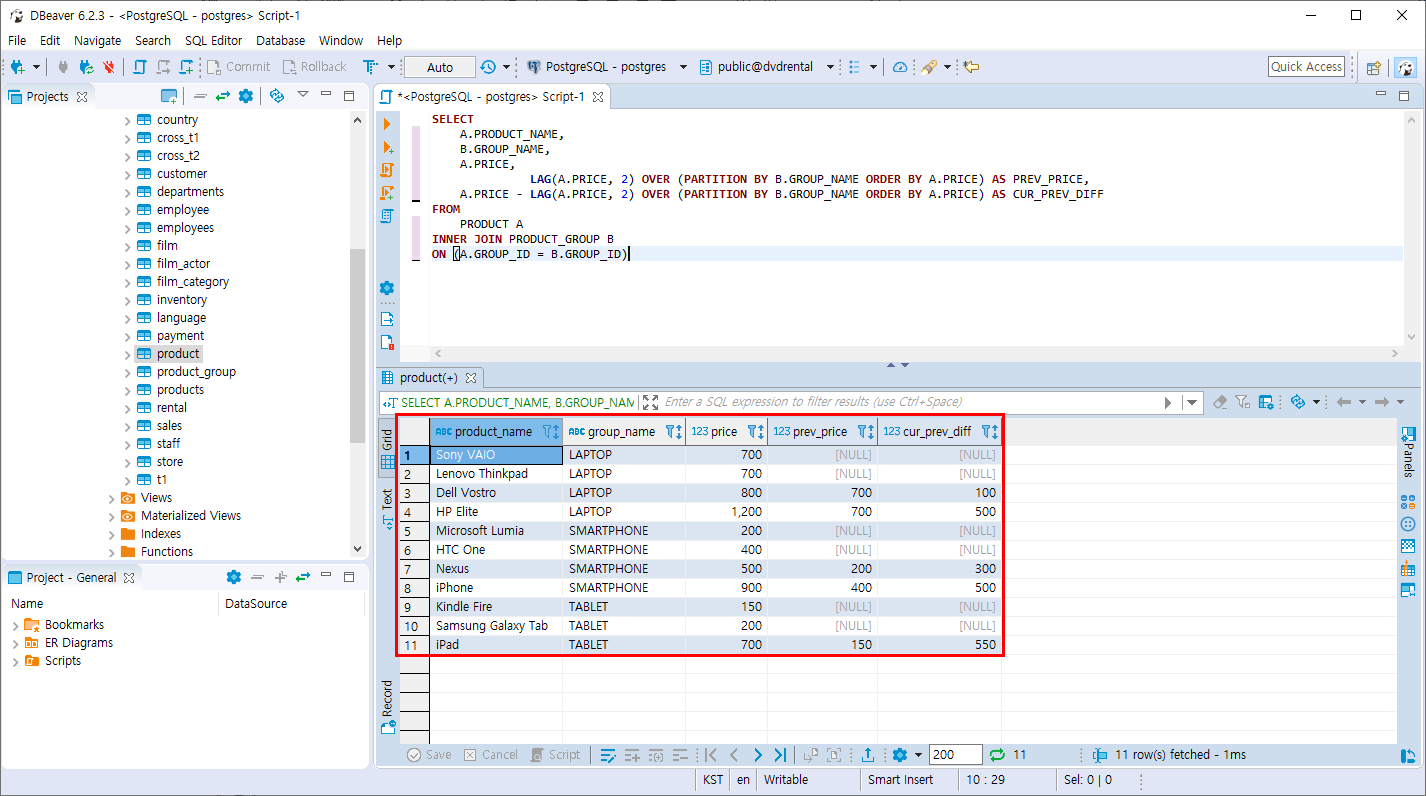The image size is (1426, 796).
Task: Click the transaction log clock icon
Action: click(x=488, y=67)
